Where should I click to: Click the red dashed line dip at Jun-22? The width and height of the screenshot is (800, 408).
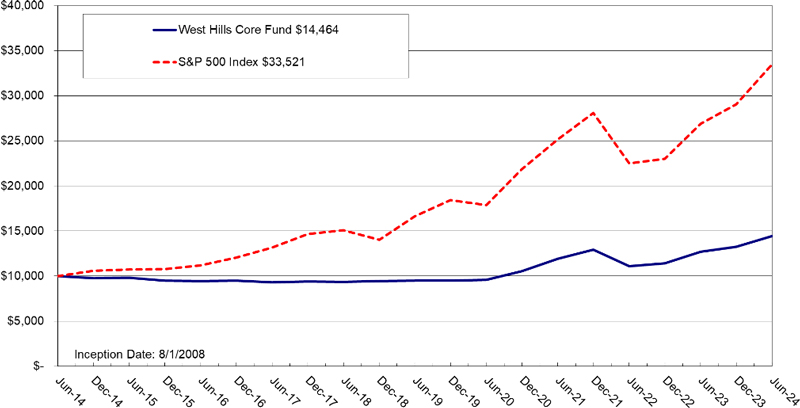point(629,163)
